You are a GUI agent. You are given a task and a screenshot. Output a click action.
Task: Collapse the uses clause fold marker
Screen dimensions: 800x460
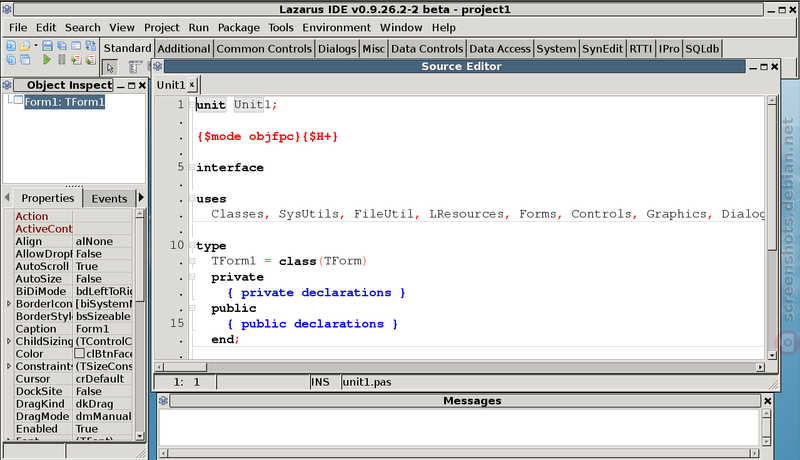point(192,198)
